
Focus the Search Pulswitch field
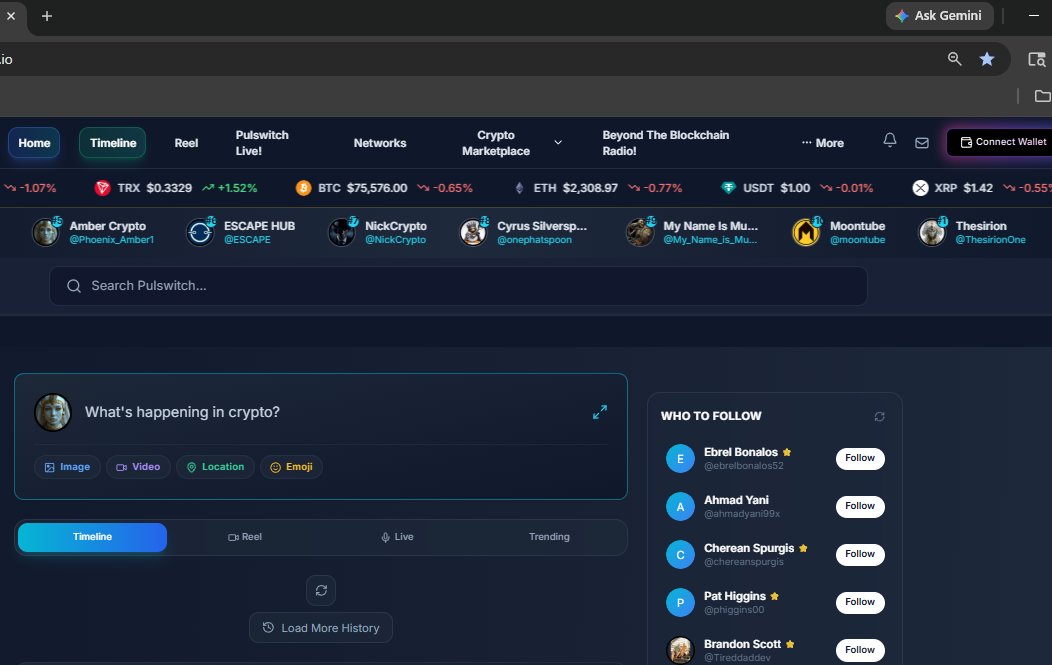pyautogui.click(x=458, y=286)
